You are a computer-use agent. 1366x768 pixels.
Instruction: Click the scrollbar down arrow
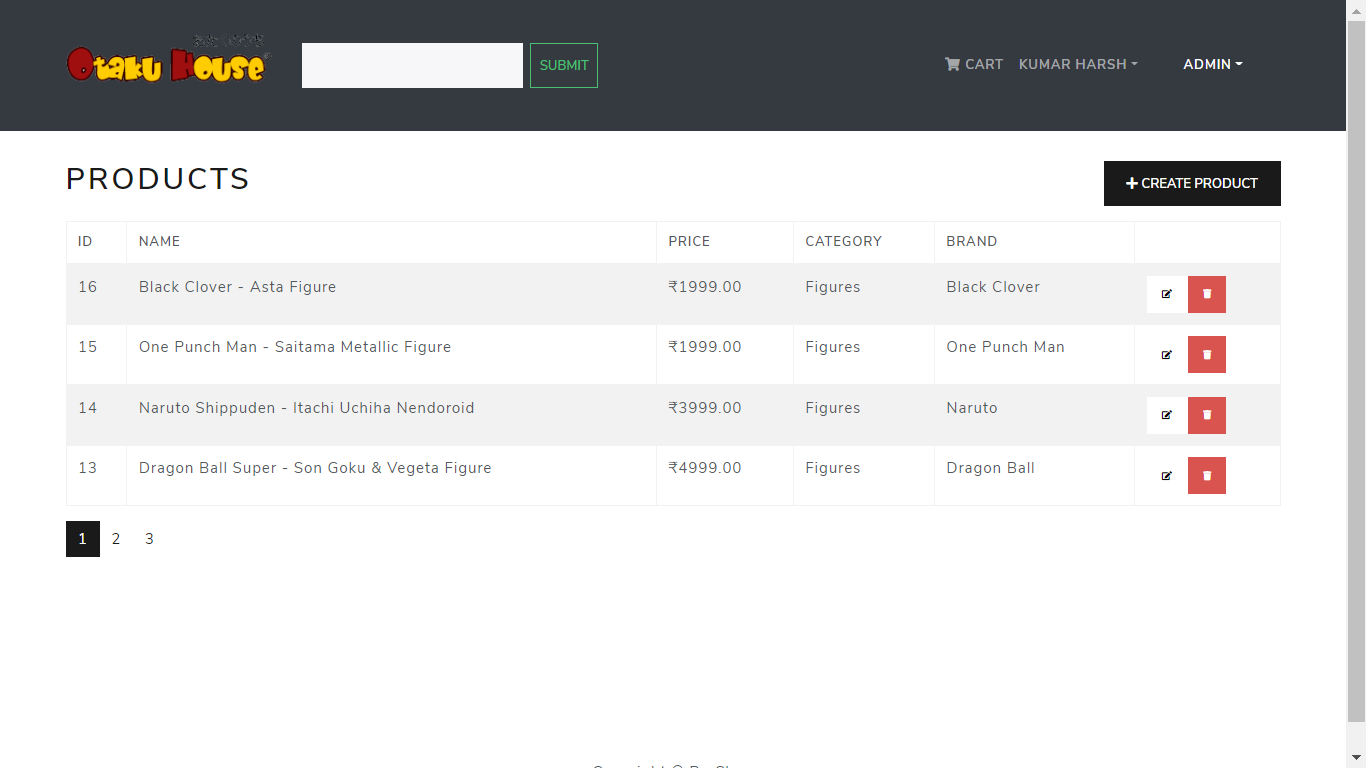point(1356,758)
